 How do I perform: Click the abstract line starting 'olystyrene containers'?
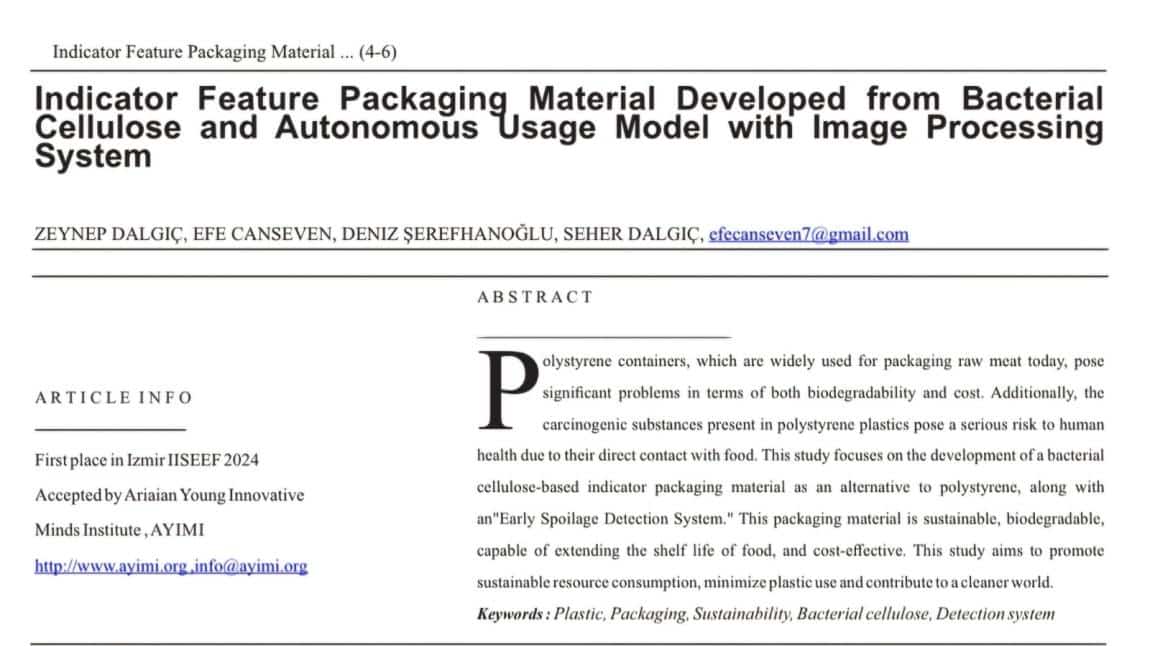click(x=823, y=361)
